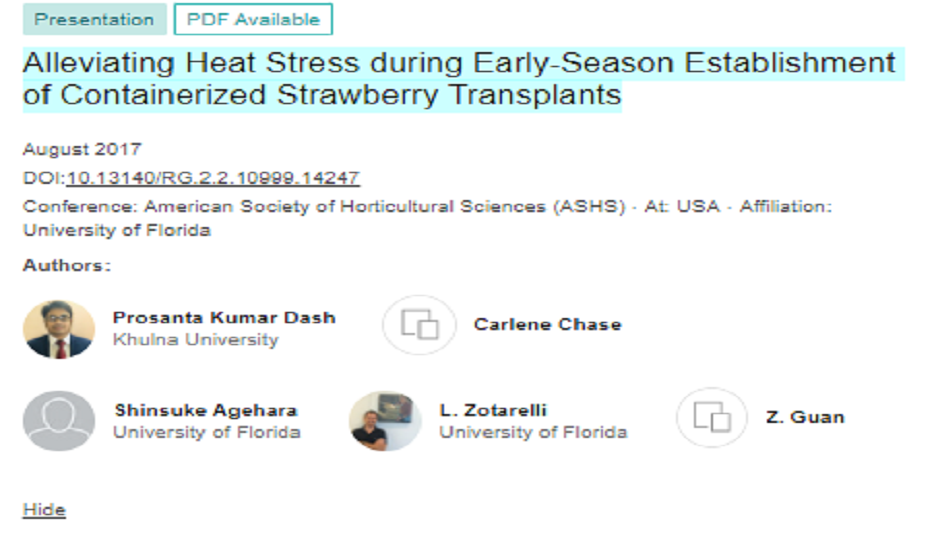The height and width of the screenshot is (554, 936).
Task: Click Prosanta Kumar Dash's profile photo
Action: 59,329
